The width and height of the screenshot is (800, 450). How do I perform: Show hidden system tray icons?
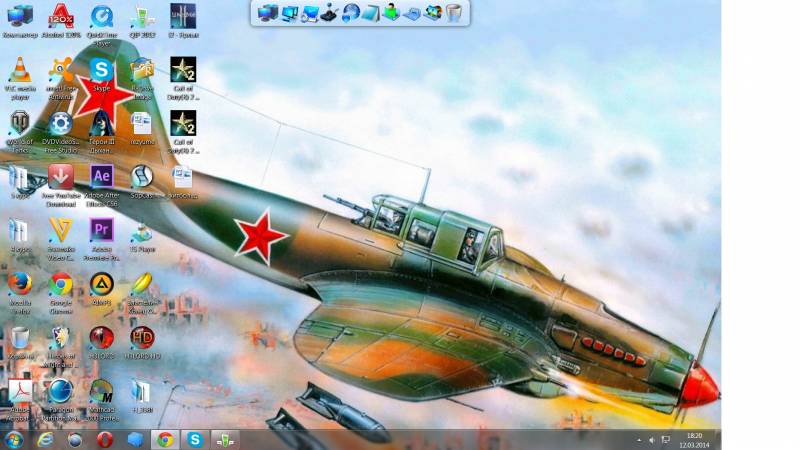pyautogui.click(x=639, y=440)
